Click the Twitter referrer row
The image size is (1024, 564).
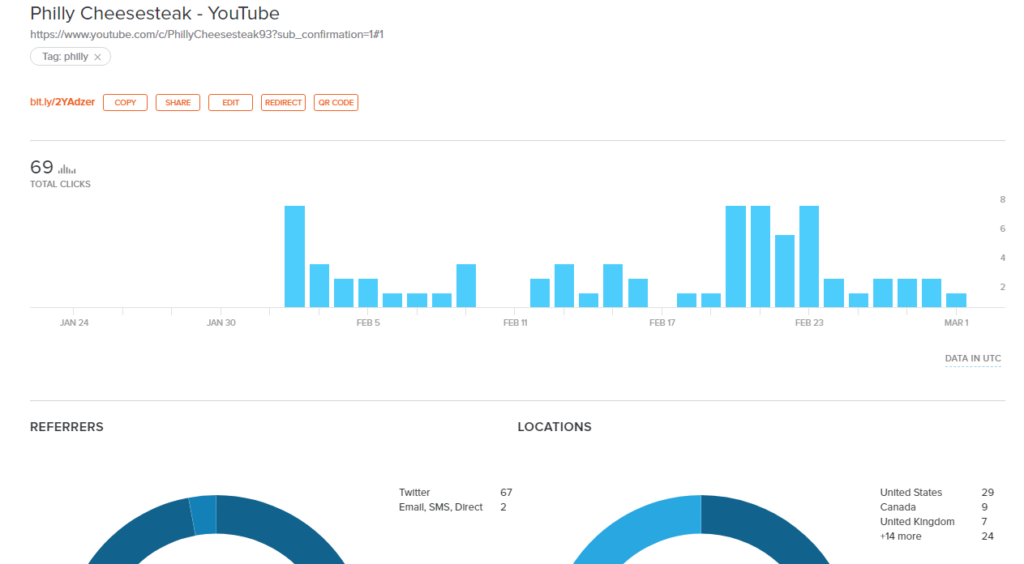point(455,492)
